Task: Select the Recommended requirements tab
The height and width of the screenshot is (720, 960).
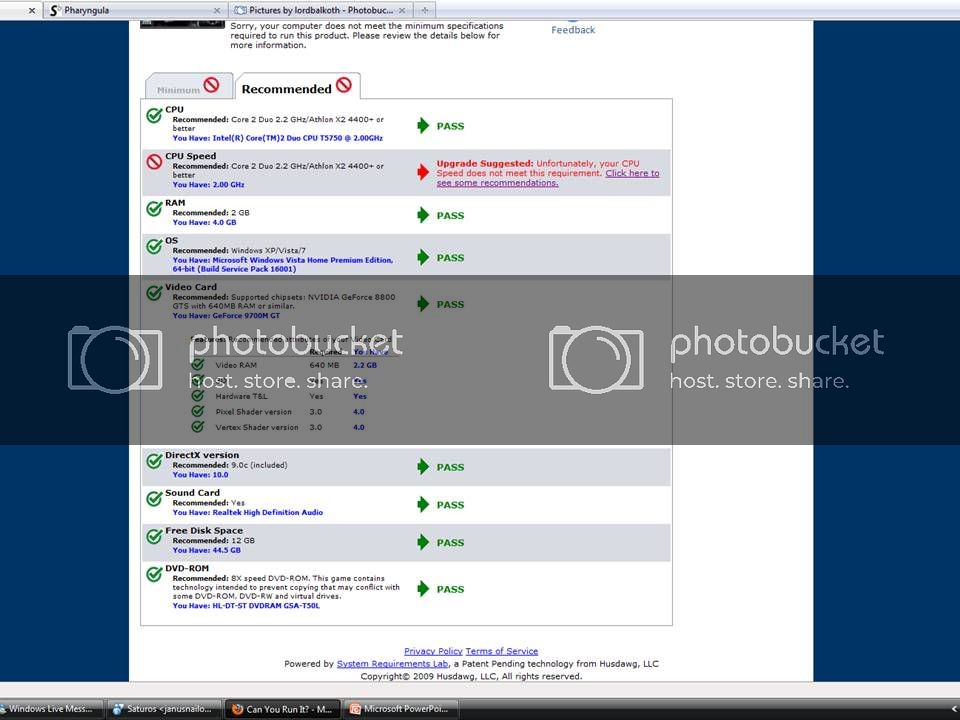Action: tap(298, 86)
